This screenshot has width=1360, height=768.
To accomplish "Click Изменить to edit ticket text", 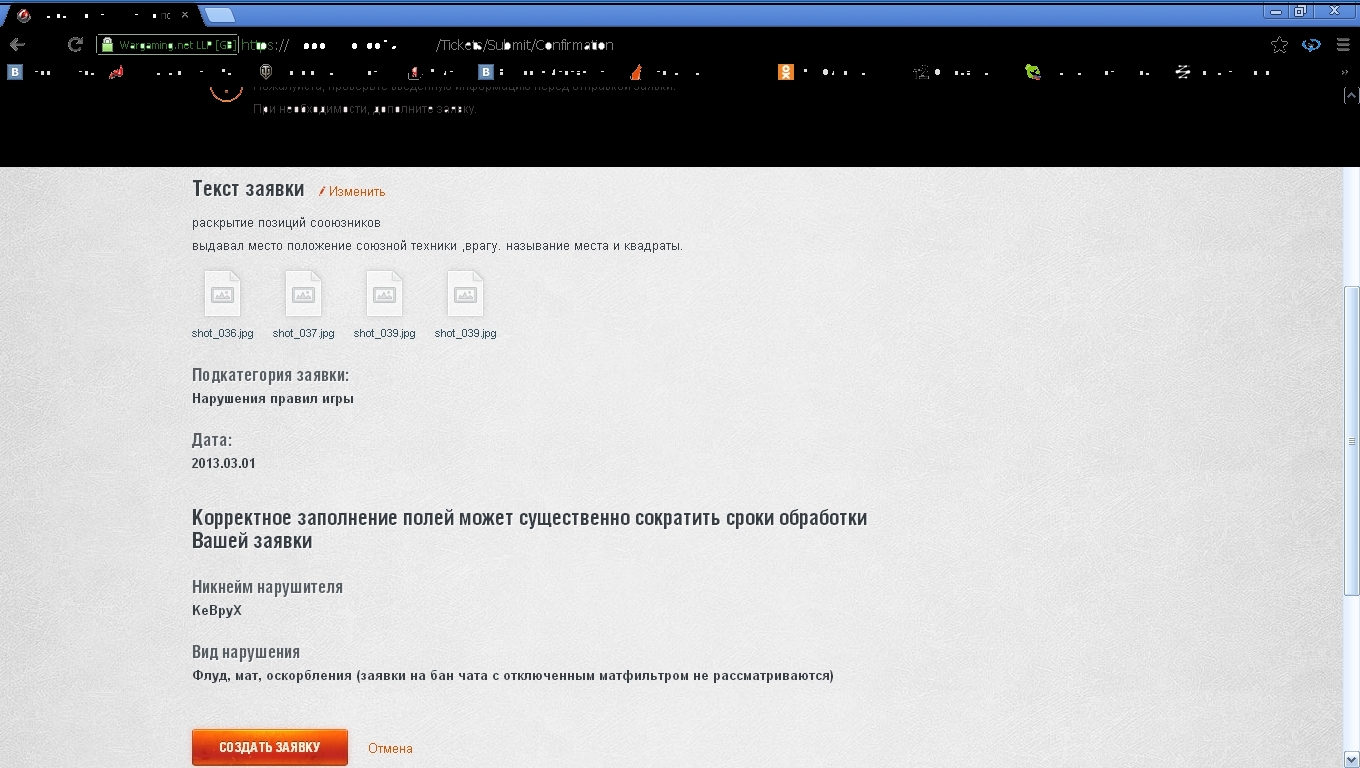I will [352, 191].
